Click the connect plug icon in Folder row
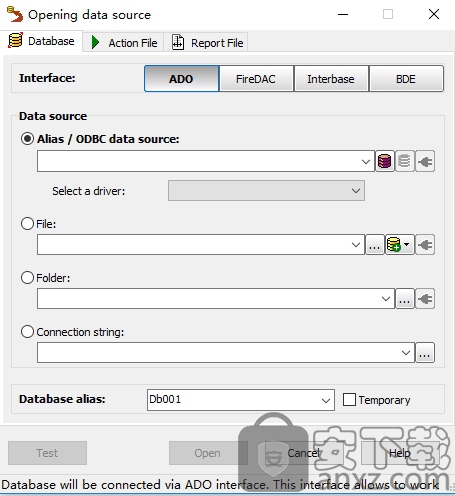 [425, 299]
